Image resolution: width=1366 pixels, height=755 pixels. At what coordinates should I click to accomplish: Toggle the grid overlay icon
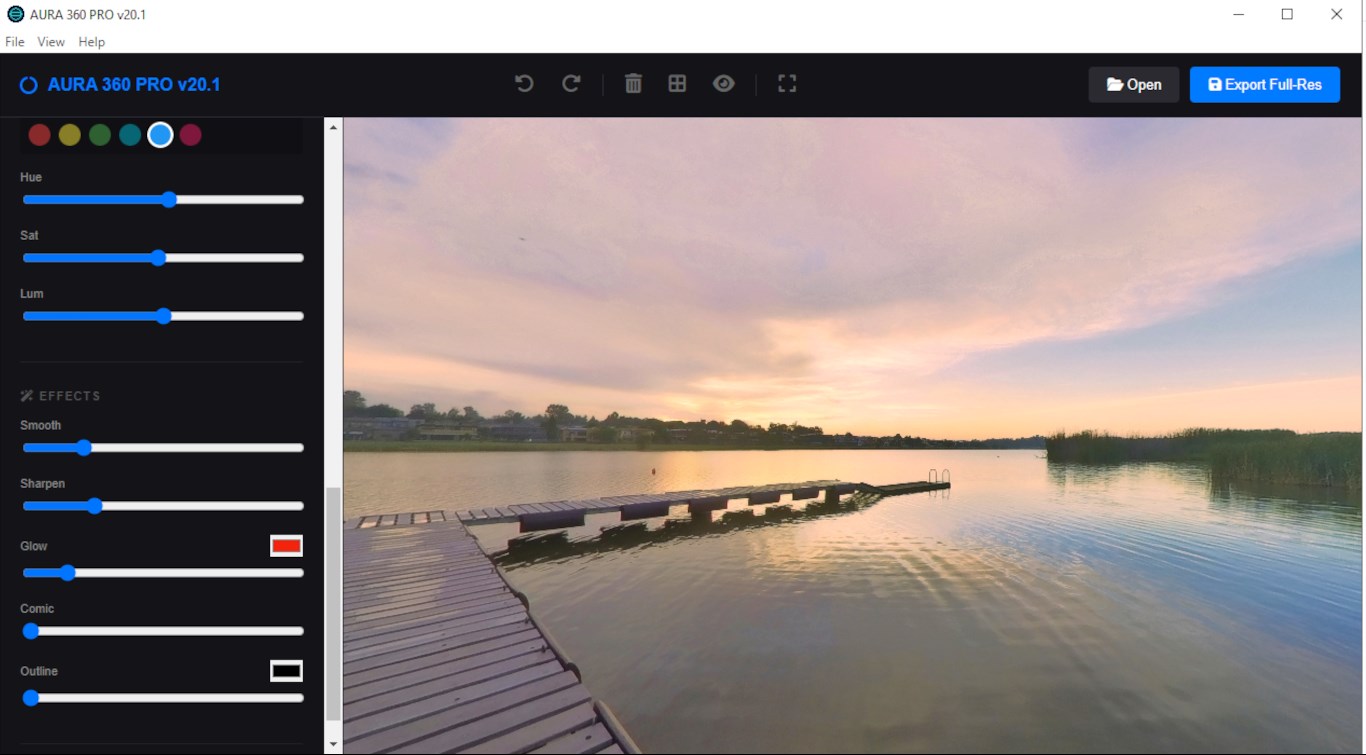tap(677, 84)
